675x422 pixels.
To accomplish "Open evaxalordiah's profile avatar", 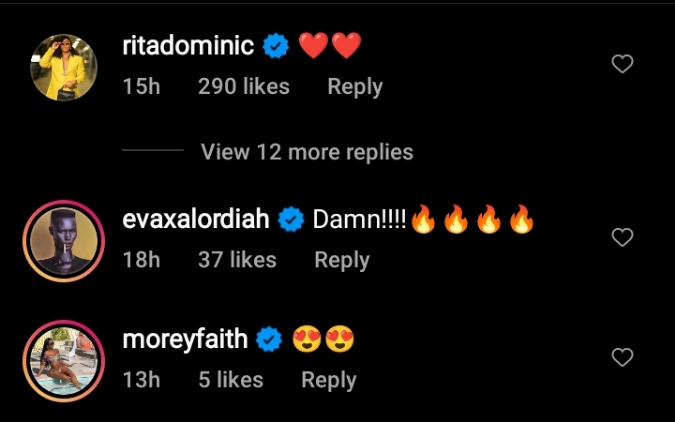I will click(64, 240).
